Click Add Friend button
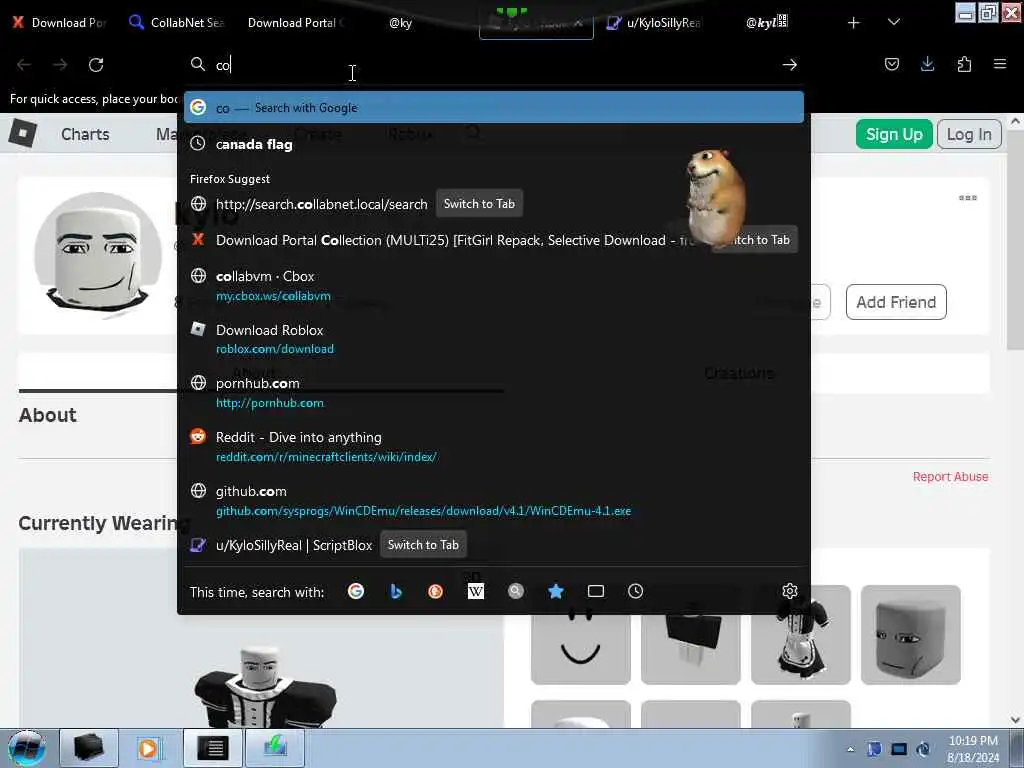Viewport: 1024px width, 768px height. pos(896,302)
